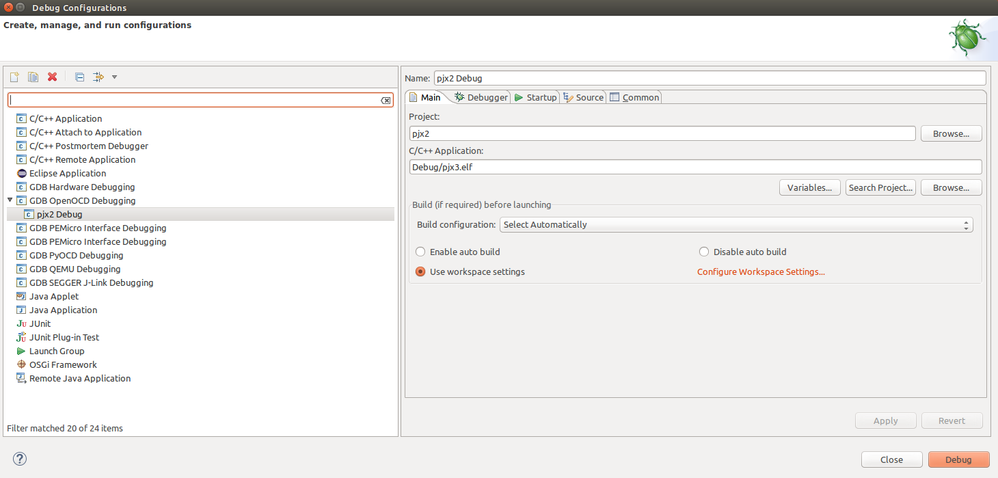
Task: Select GDB OpenOCD Debugging tree item
Action: tap(82, 200)
